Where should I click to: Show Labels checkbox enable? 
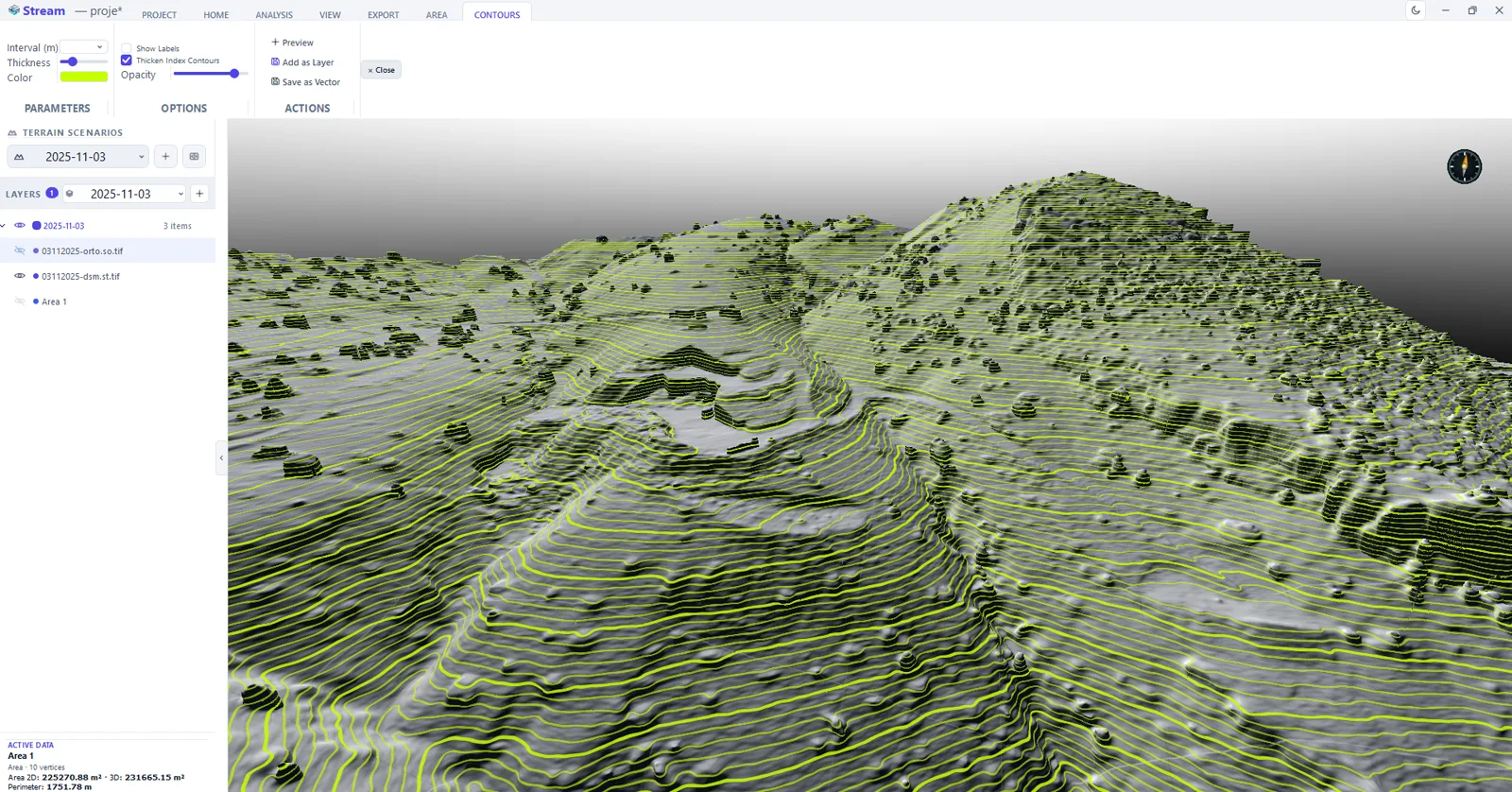(127, 48)
